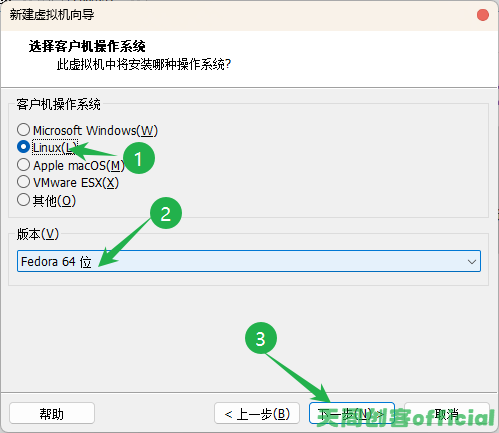The width and height of the screenshot is (499, 433).
Task: Open the Fedora 64 位 version dropdown
Action: point(249,261)
